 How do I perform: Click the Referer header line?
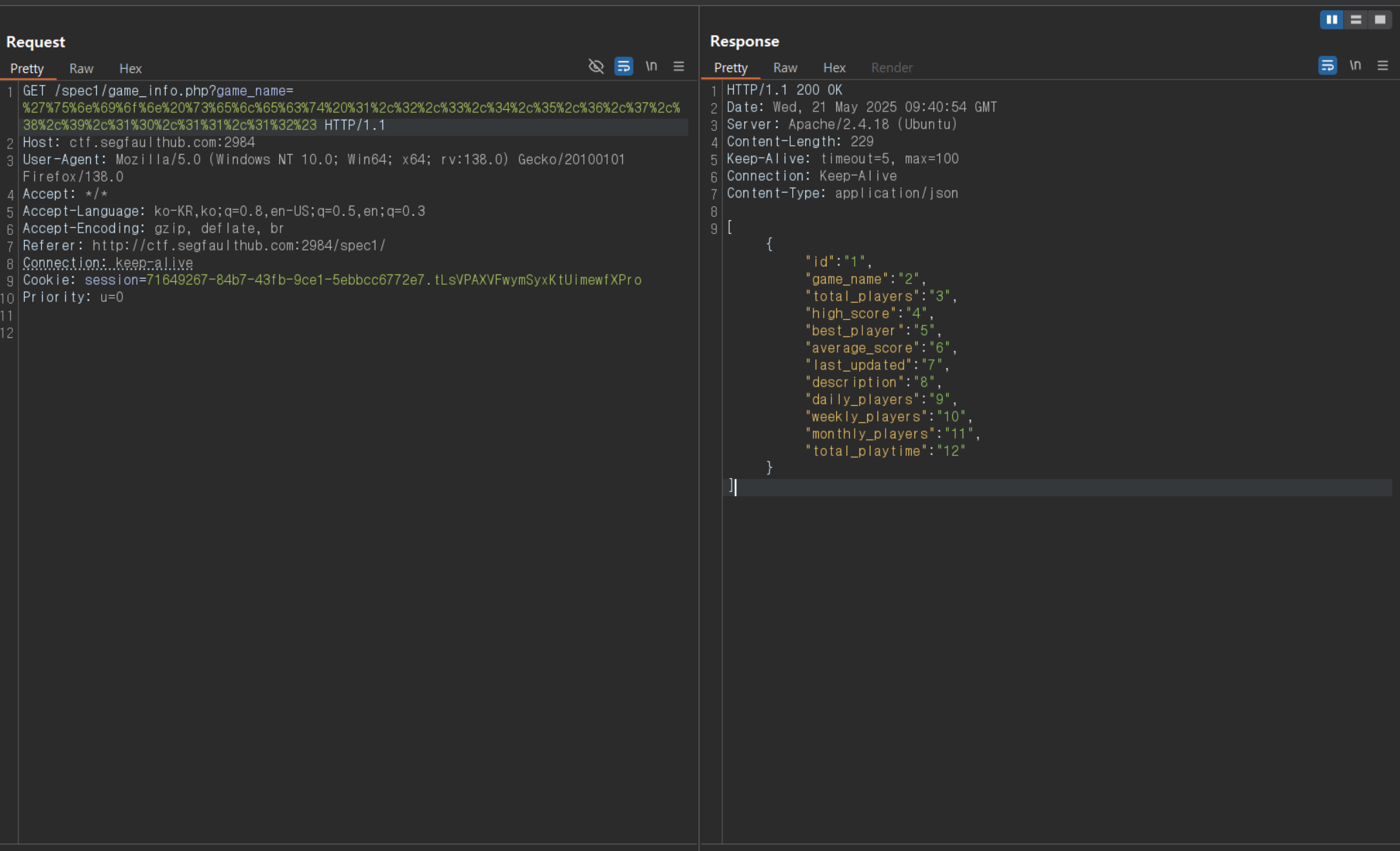point(204,246)
